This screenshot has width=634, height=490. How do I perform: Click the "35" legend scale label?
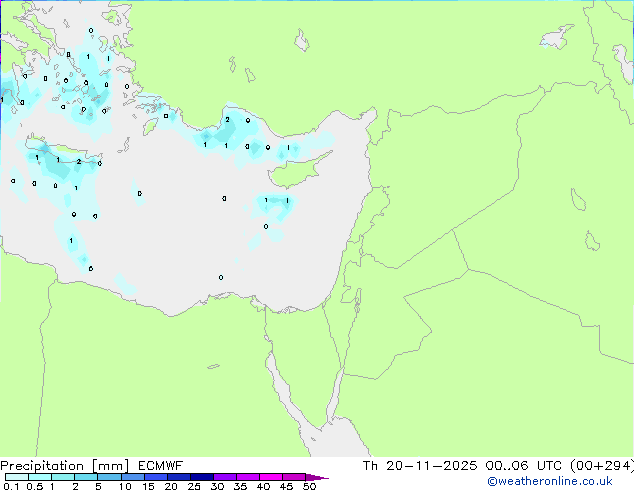[240, 486]
